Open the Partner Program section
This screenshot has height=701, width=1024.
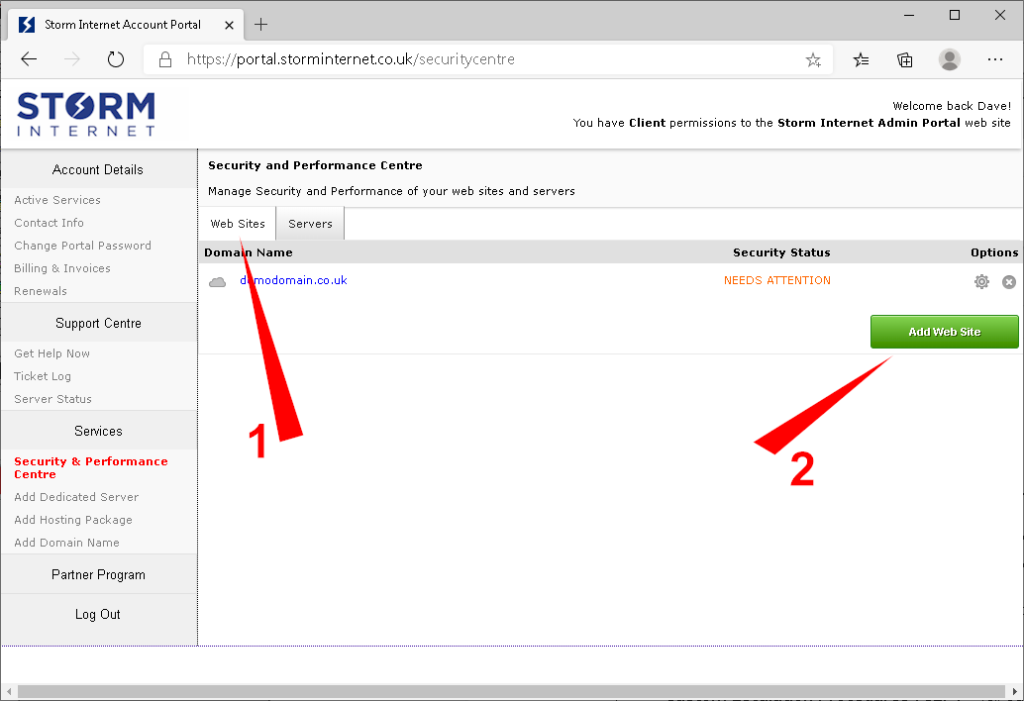pyautogui.click(x=98, y=575)
